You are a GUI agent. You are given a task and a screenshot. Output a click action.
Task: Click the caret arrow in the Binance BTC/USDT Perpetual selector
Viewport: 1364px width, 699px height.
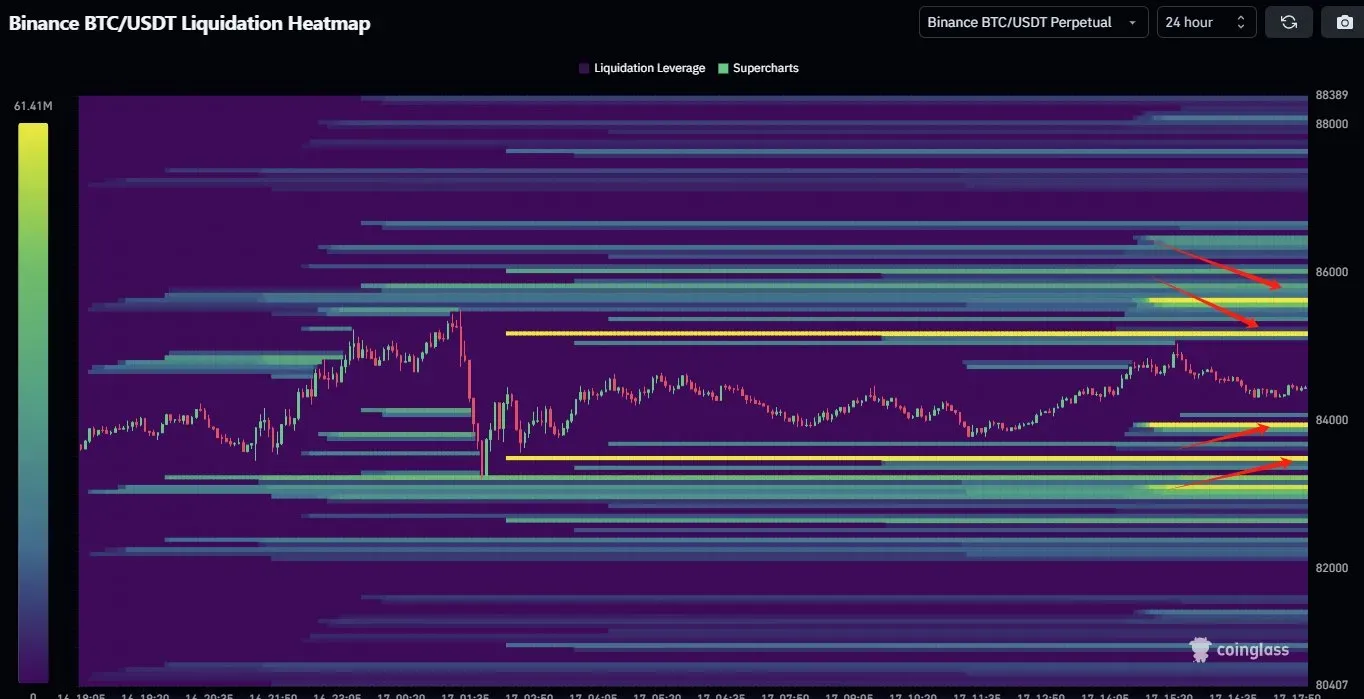click(x=1132, y=22)
